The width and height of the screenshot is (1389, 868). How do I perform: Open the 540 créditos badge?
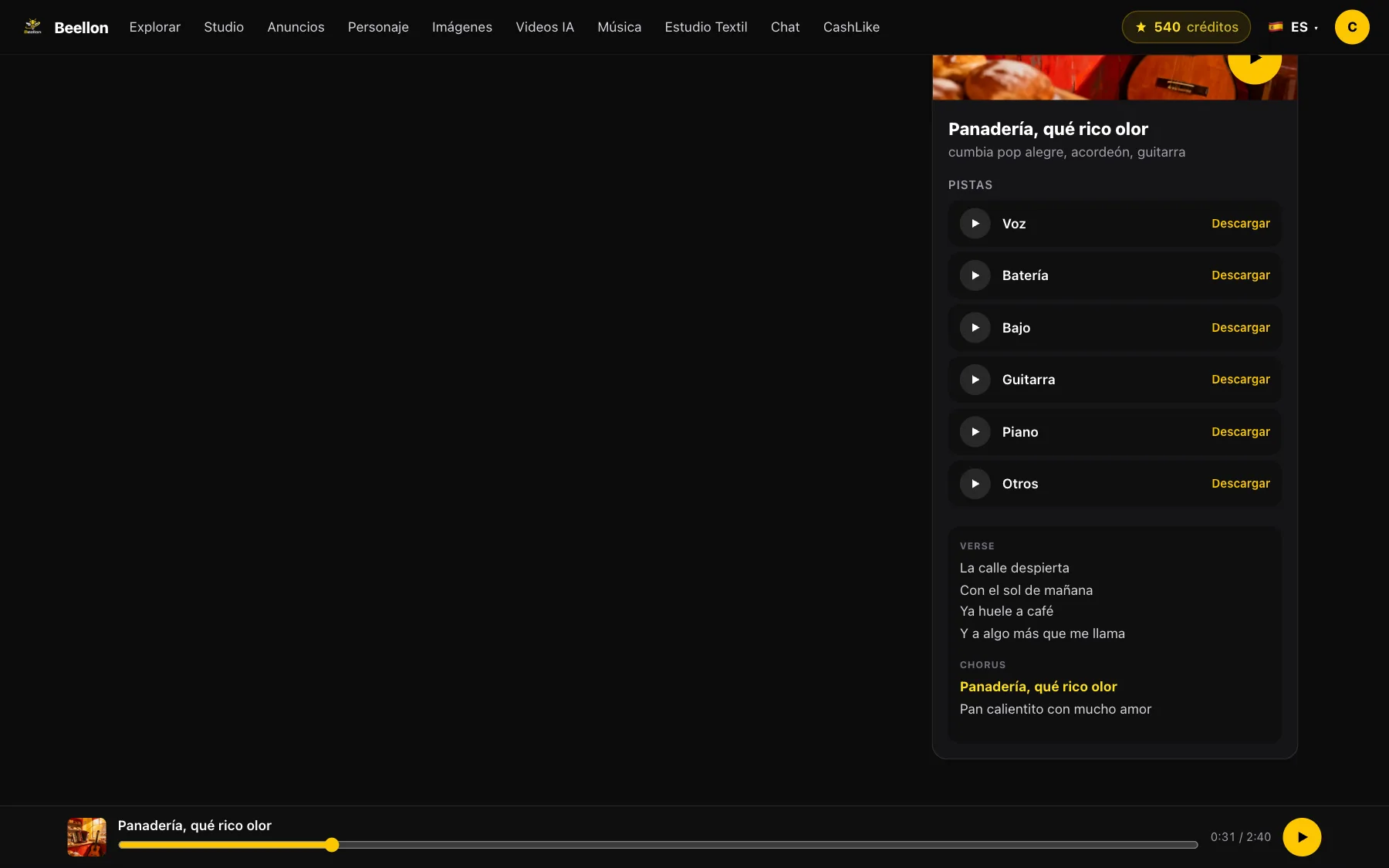click(x=1186, y=27)
